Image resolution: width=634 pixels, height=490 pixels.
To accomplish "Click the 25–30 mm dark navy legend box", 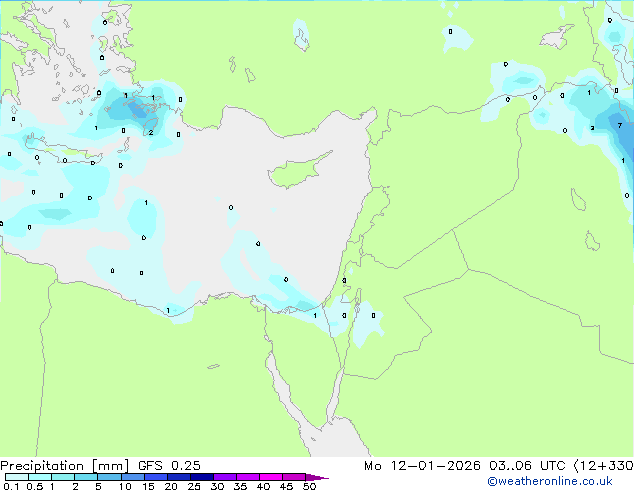I will 201,477.
